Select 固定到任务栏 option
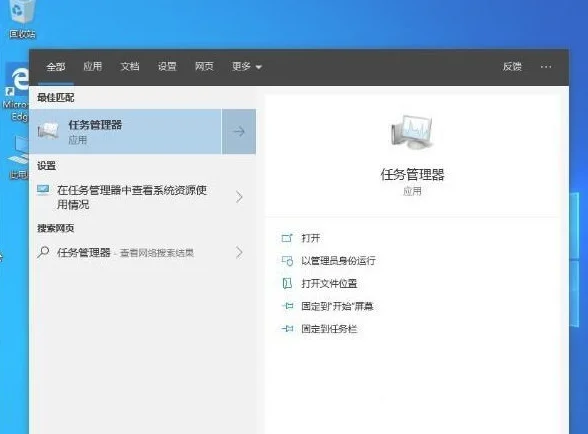Viewport: 588px width, 434px height. (329, 329)
